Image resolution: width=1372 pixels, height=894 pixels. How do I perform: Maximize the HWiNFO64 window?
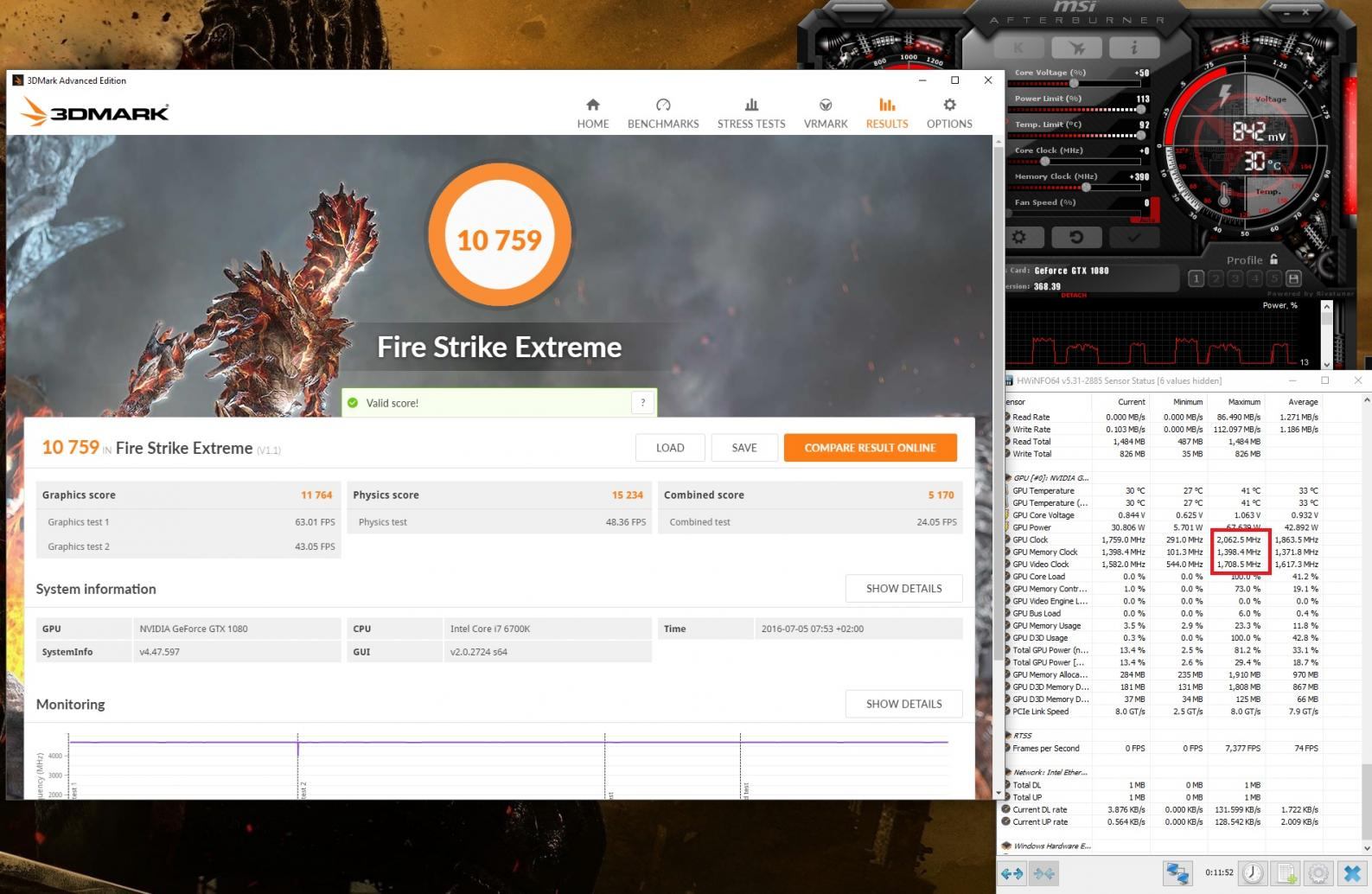1324,380
